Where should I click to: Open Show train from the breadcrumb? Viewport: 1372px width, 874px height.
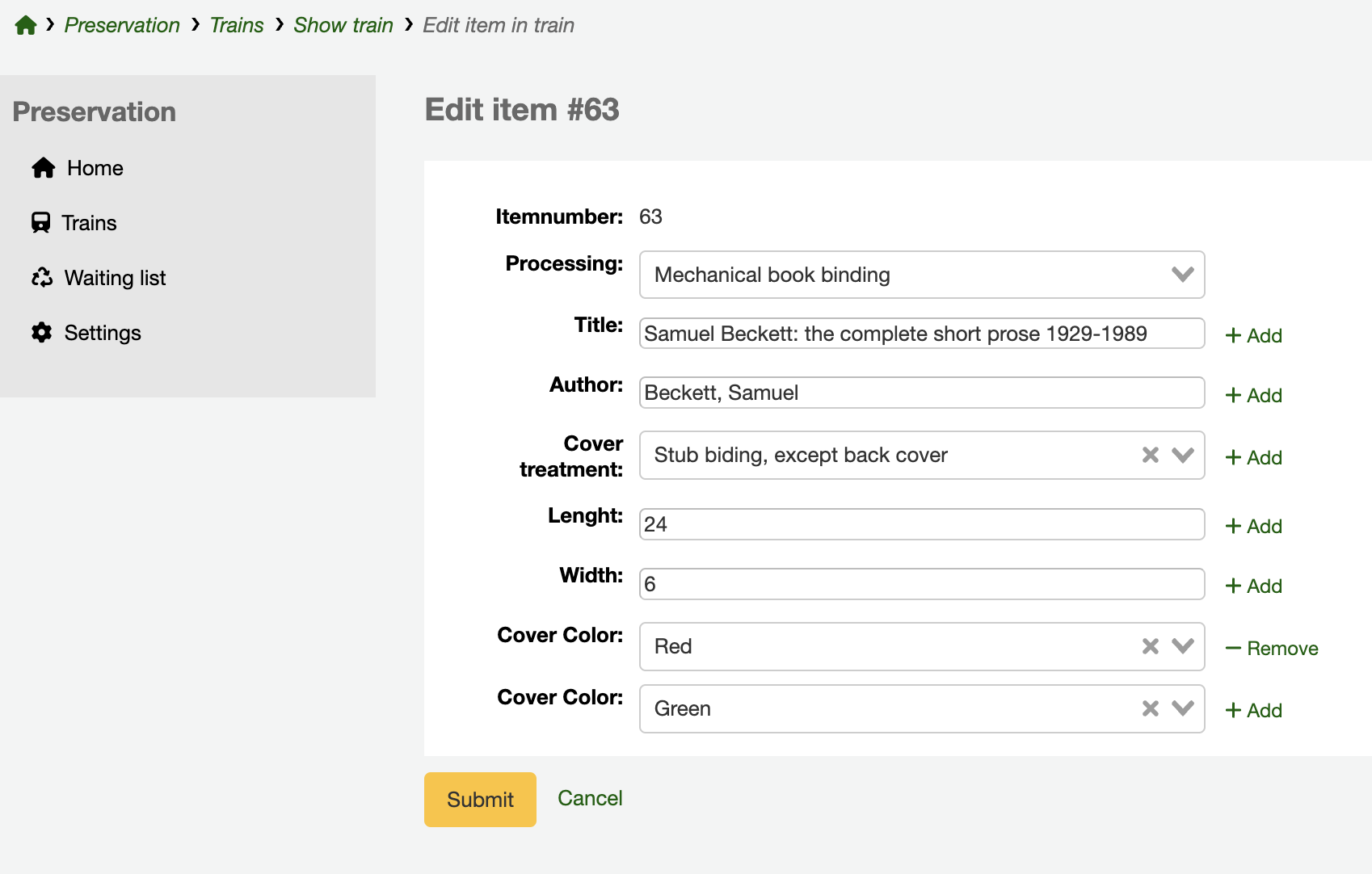(343, 25)
